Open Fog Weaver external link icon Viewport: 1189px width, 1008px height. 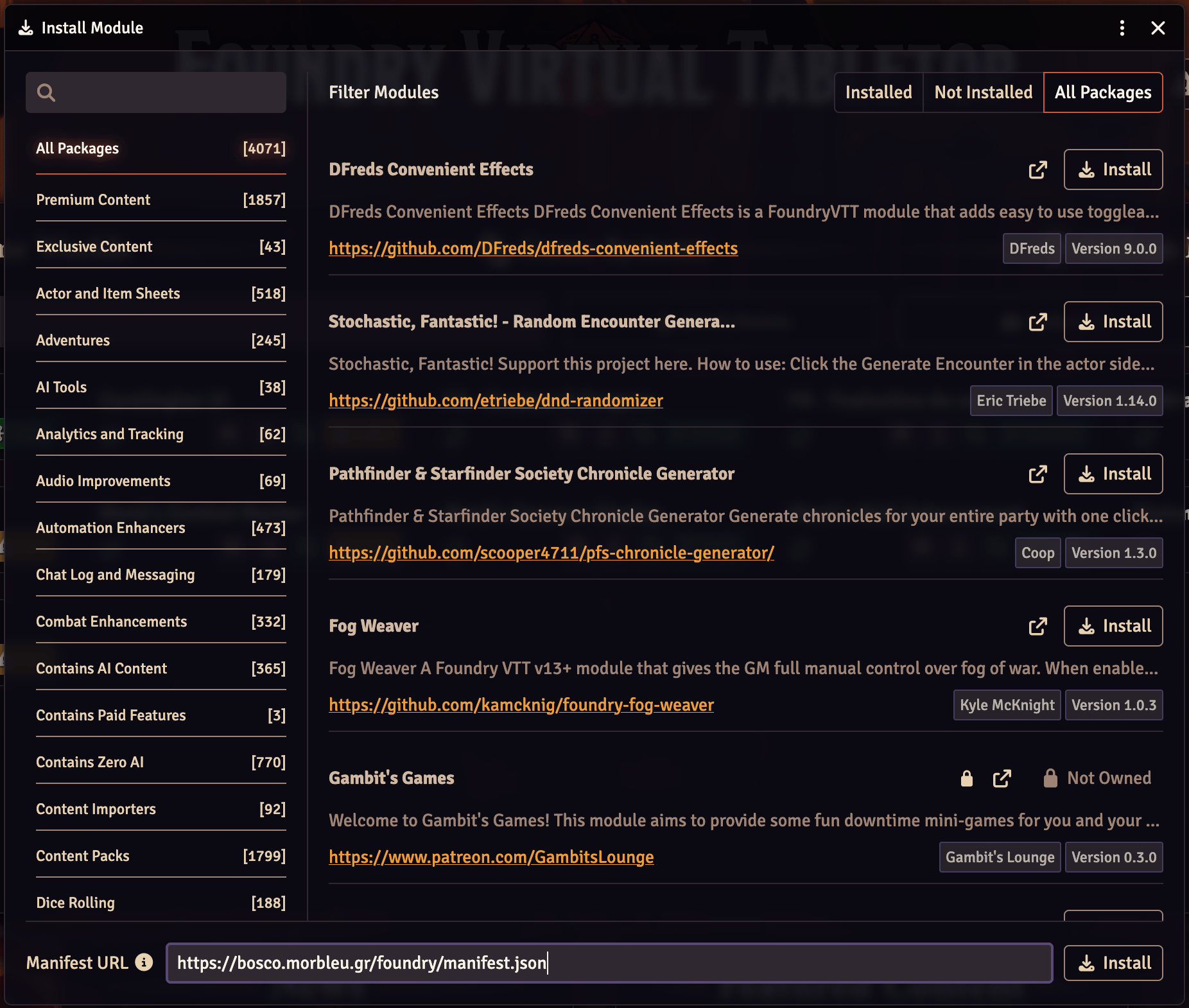pos(1037,627)
